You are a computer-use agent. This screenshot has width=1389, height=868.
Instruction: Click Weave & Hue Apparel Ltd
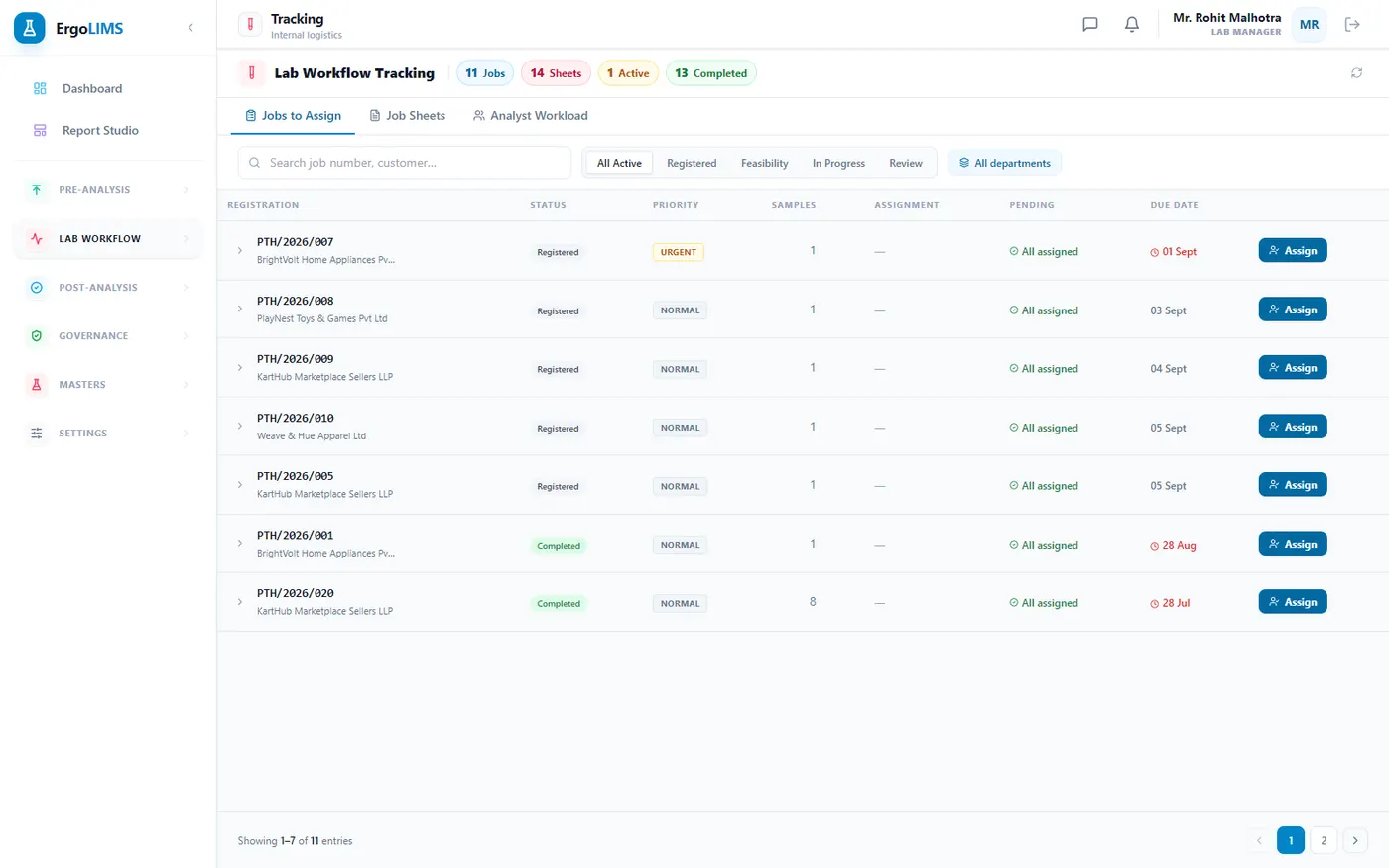click(312, 435)
